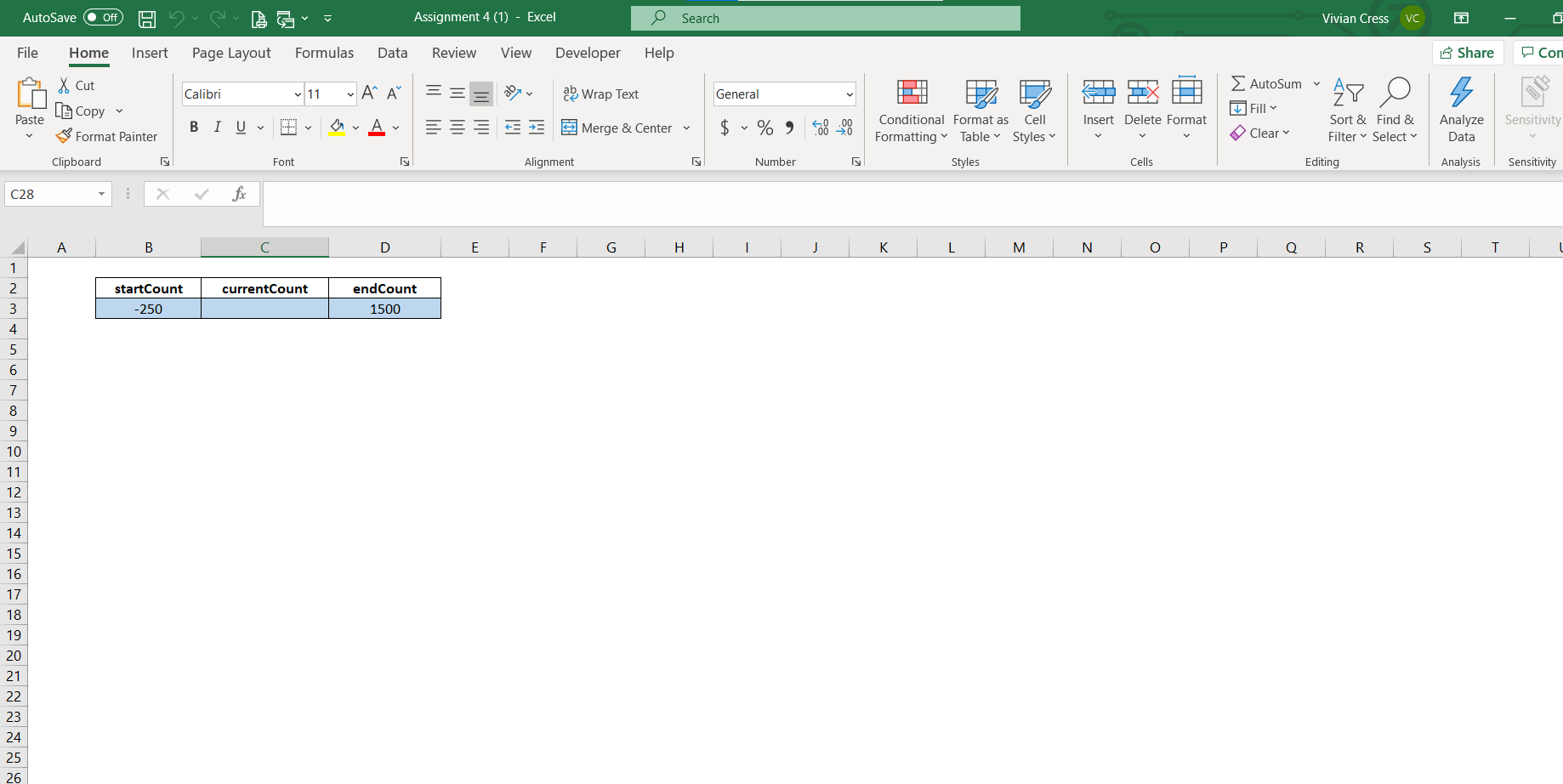Image resolution: width=1563 pixels, height=784 pixels.
Task: Apply bold formatting to selected cell
Action: (194, 127)
